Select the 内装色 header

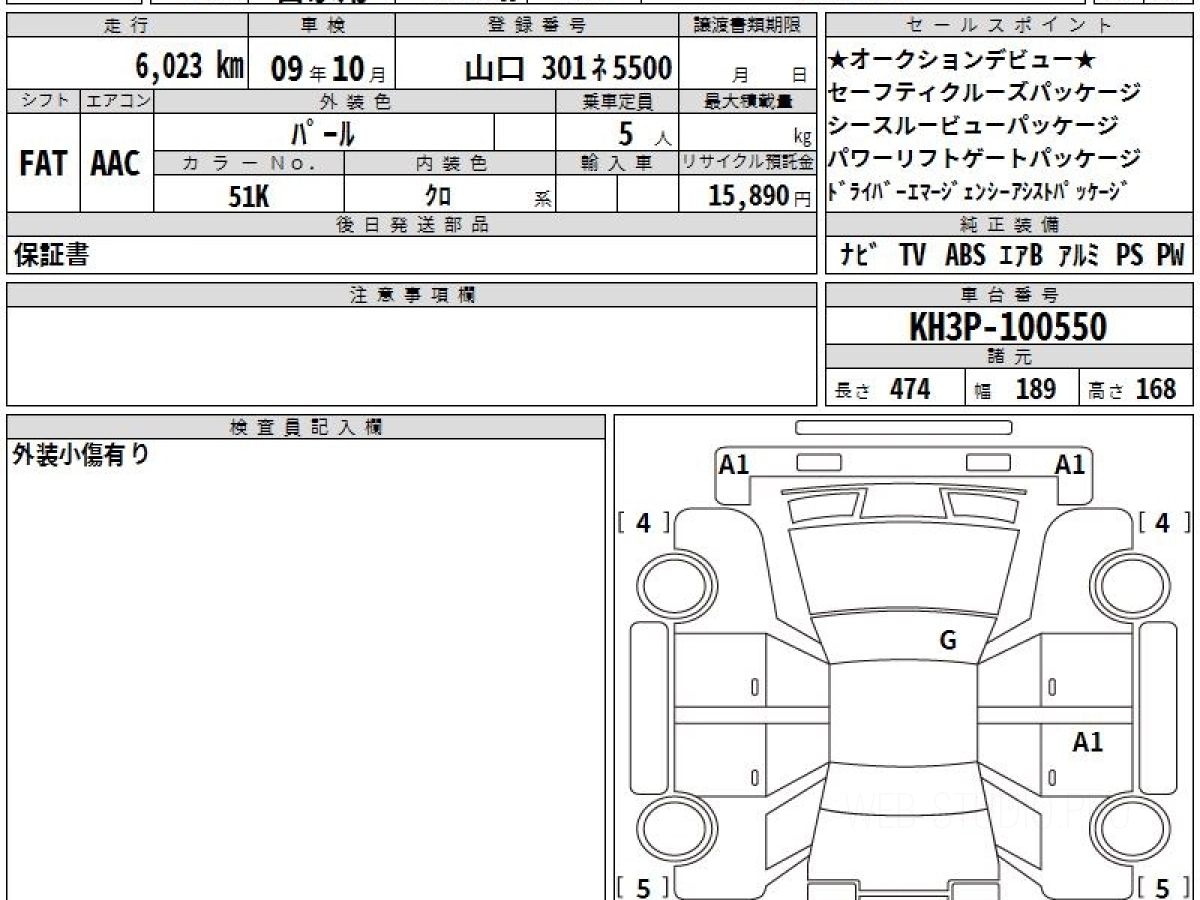(x=450, y=163)
